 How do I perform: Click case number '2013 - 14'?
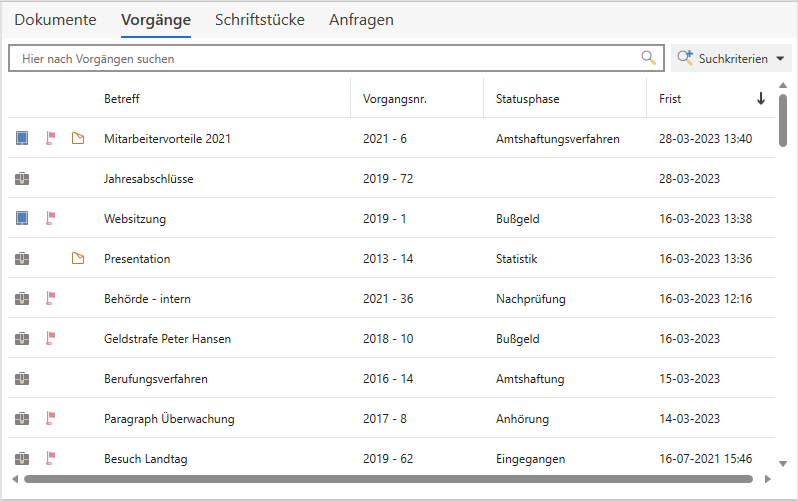pyautogui.click(x=388, y=259)
